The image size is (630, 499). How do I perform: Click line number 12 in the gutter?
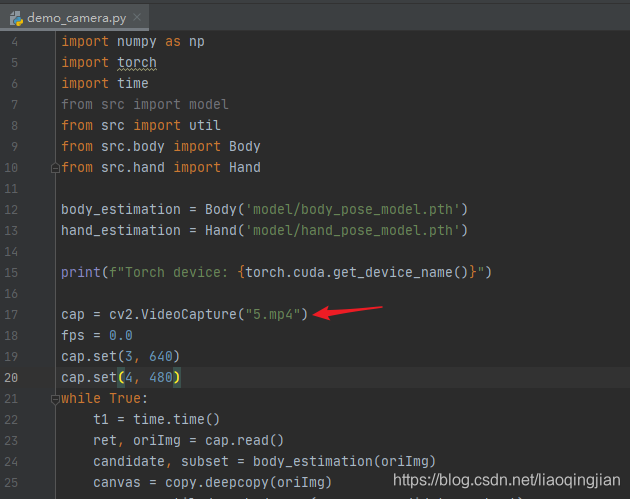tap(11, 210)
